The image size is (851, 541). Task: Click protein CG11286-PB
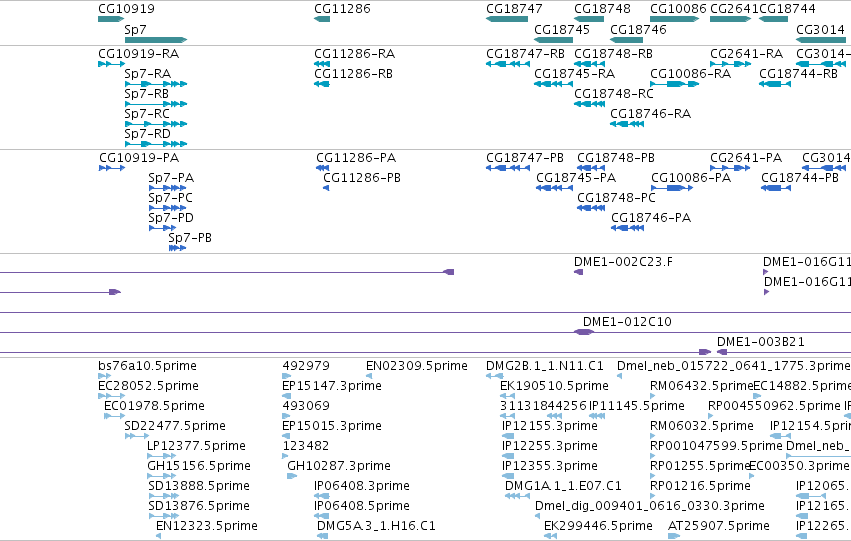(362, 178)
